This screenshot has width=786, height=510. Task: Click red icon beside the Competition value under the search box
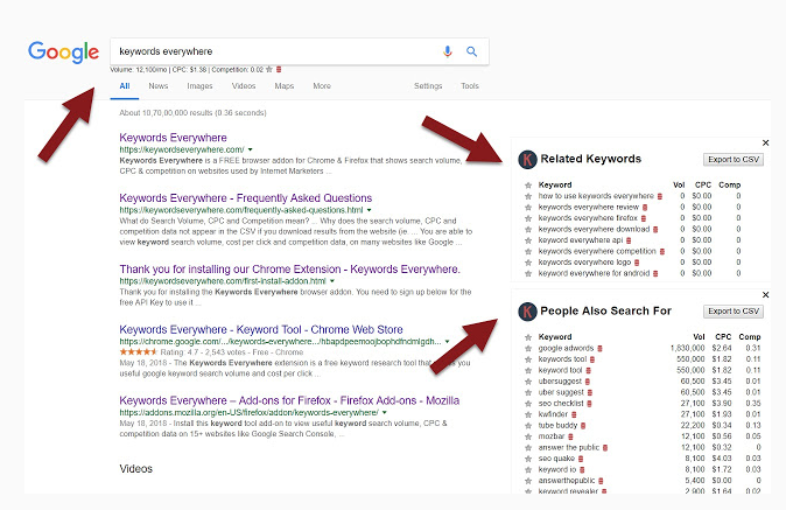[x=279, y=69]
